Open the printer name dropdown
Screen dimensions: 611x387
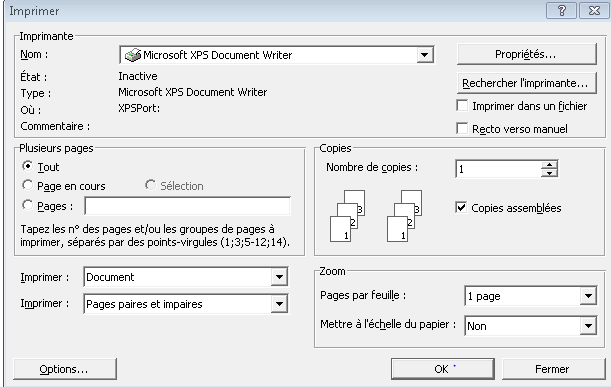coord(425,55)
